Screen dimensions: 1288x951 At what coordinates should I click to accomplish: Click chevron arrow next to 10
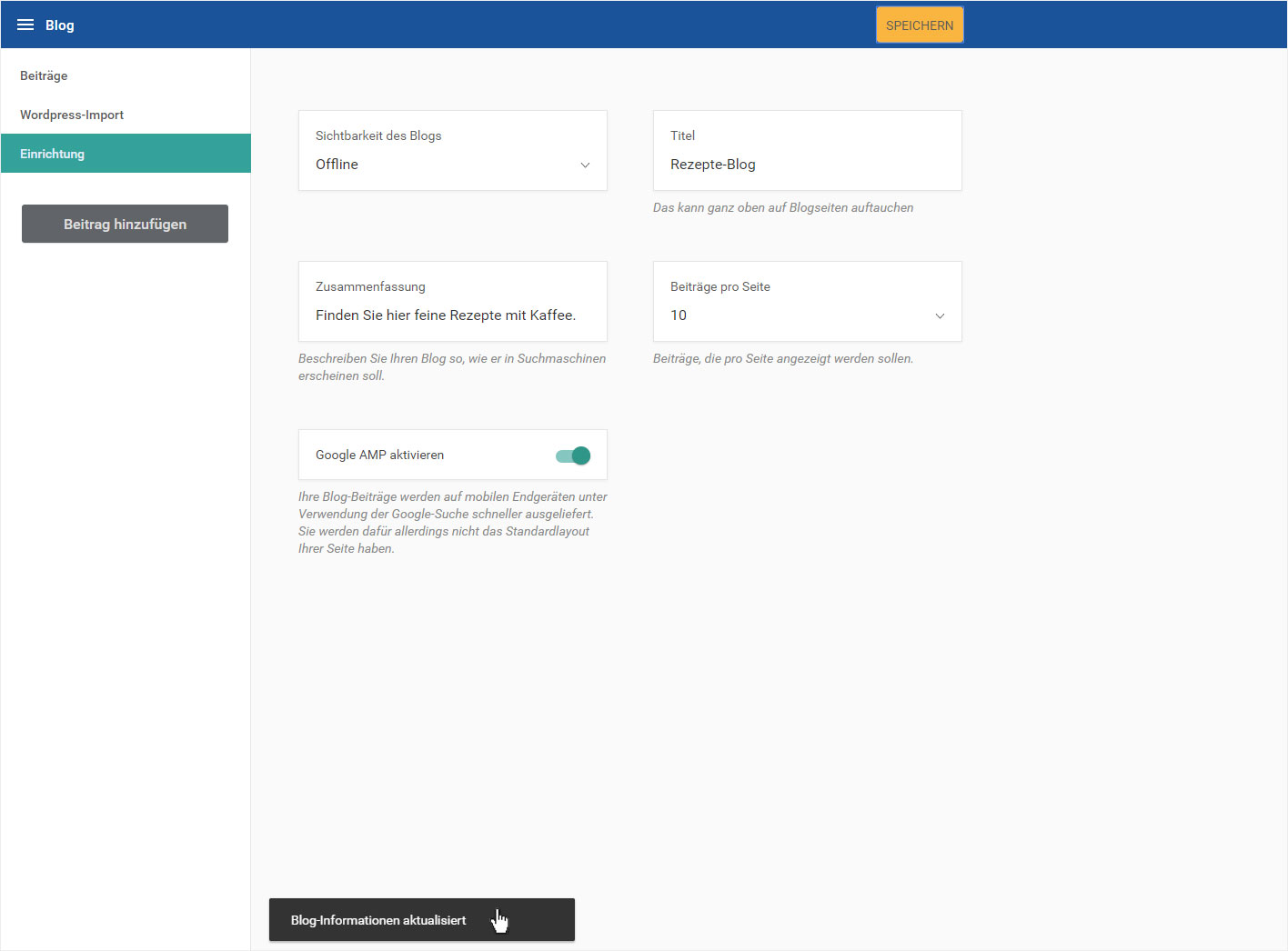[940, 315]
